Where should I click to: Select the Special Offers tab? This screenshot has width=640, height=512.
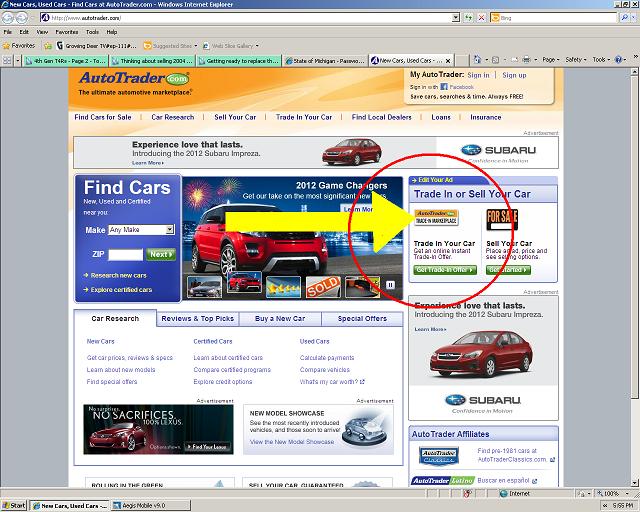click(x=362, y=318)
